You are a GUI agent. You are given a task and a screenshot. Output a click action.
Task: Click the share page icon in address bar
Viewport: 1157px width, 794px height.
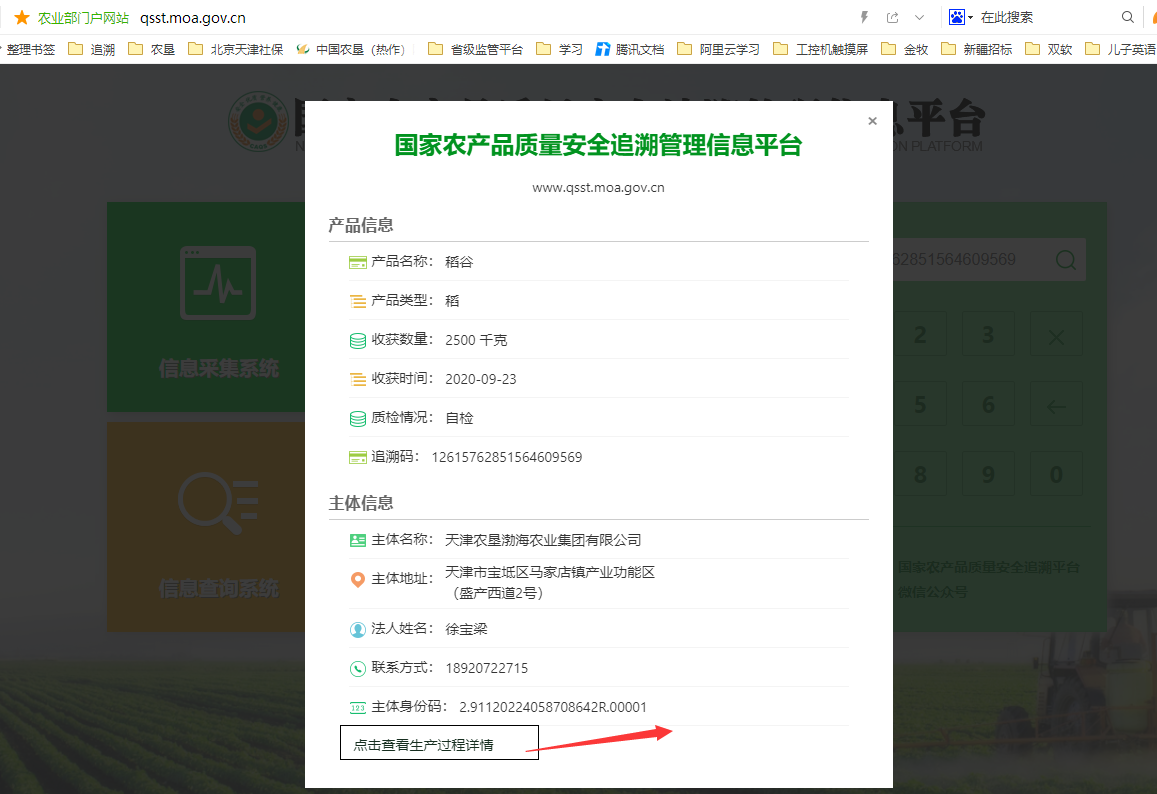tap(892, 17)
